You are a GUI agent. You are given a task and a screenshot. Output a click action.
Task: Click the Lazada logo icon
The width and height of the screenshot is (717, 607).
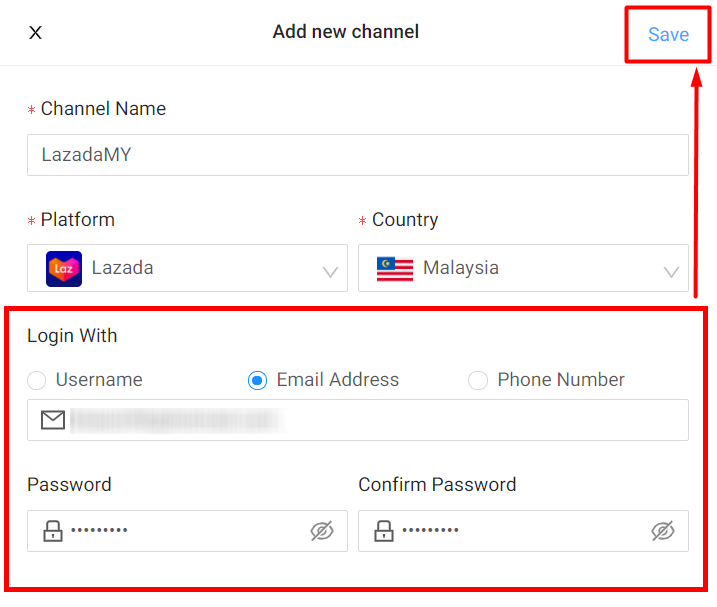pyautogui.click(x=64, y=268)
